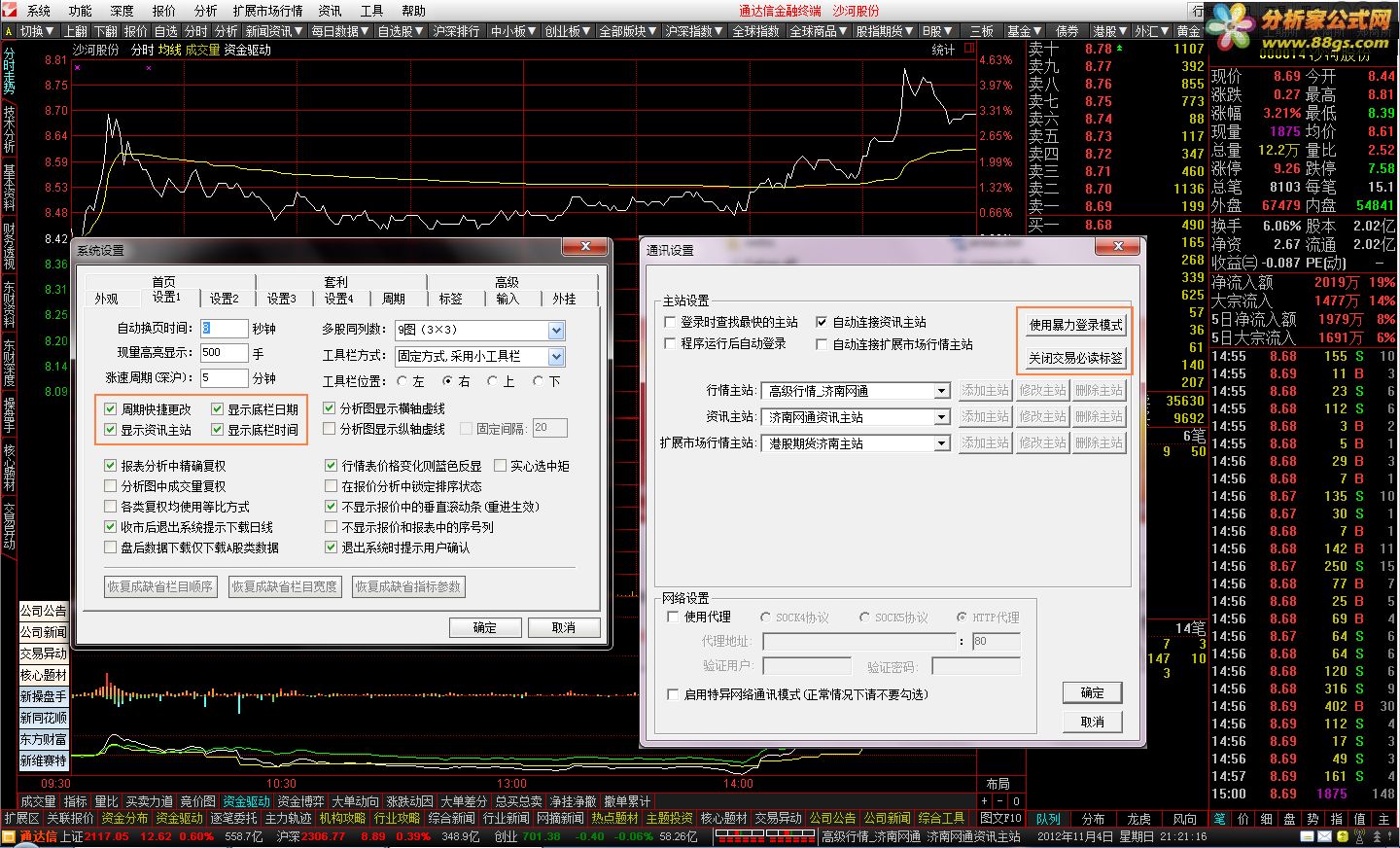
Task: Select 技术分析 in left vertical sidebar
Action: 9,129
